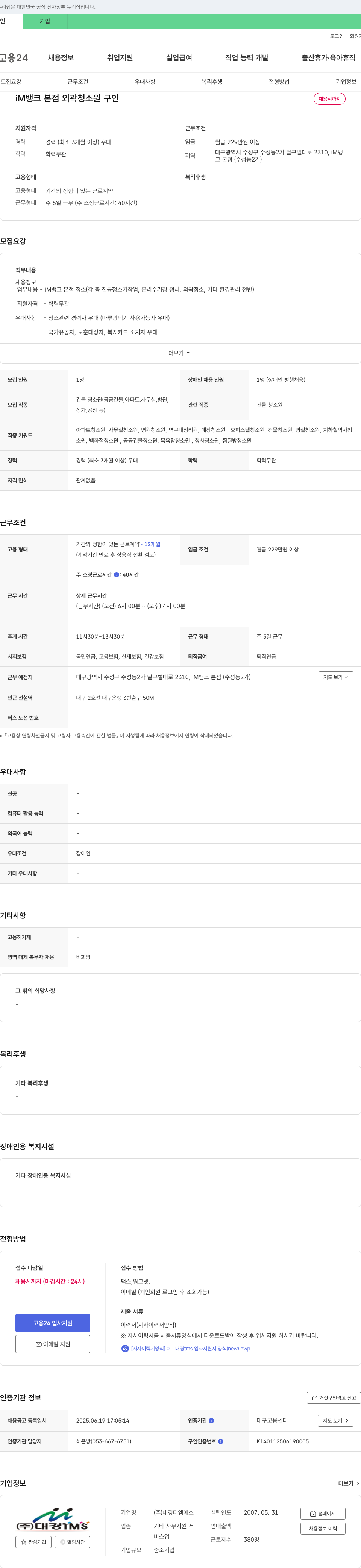
Task: Select the 2025.06.19 17:05:14 registration date
Action: click(x=102, y=1421)
